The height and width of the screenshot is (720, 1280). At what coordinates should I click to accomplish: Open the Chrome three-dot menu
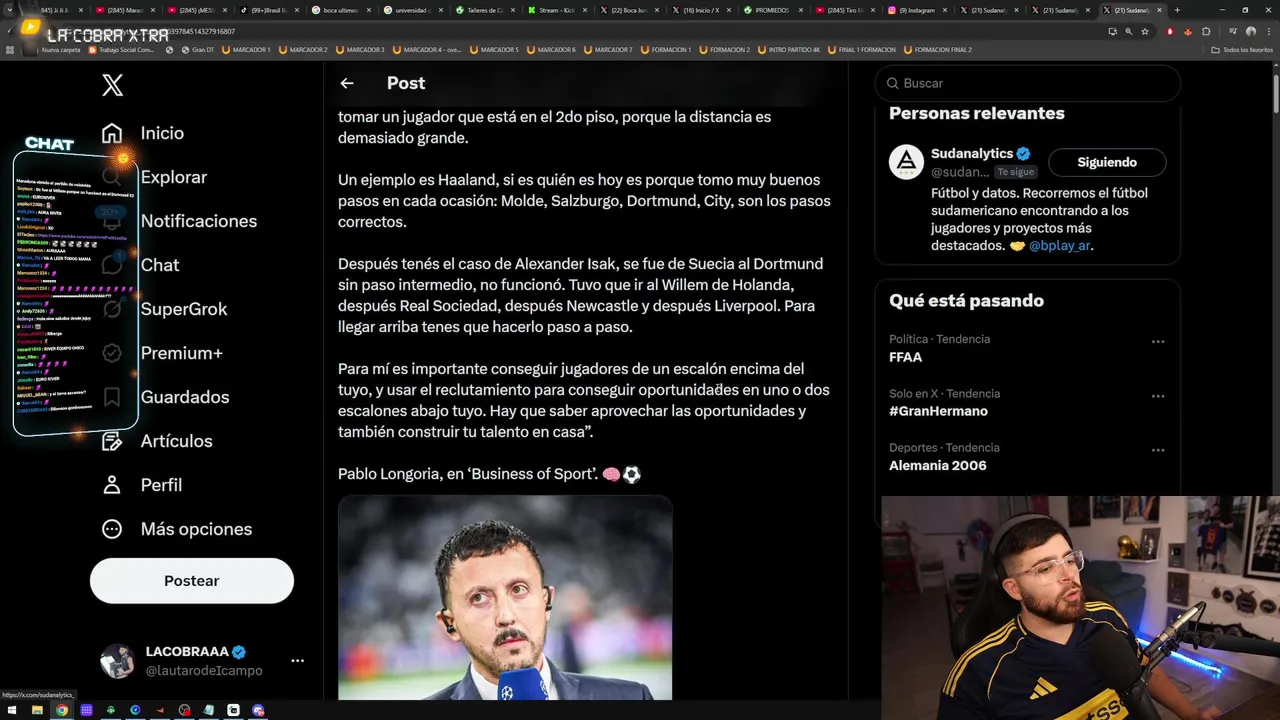(x=1269, y=31)
